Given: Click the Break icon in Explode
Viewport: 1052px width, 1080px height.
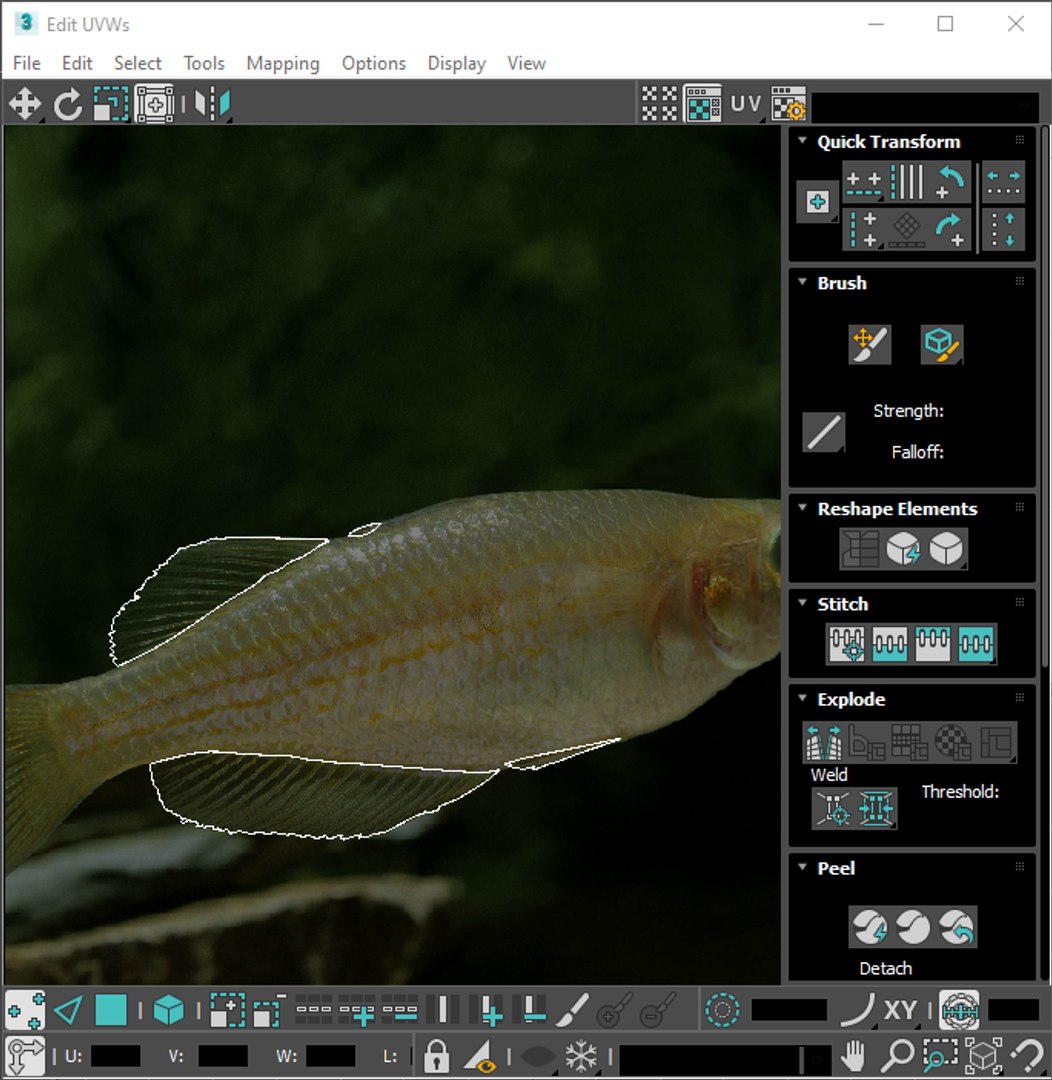Looking at the screenshot, I should click(824, 742).
